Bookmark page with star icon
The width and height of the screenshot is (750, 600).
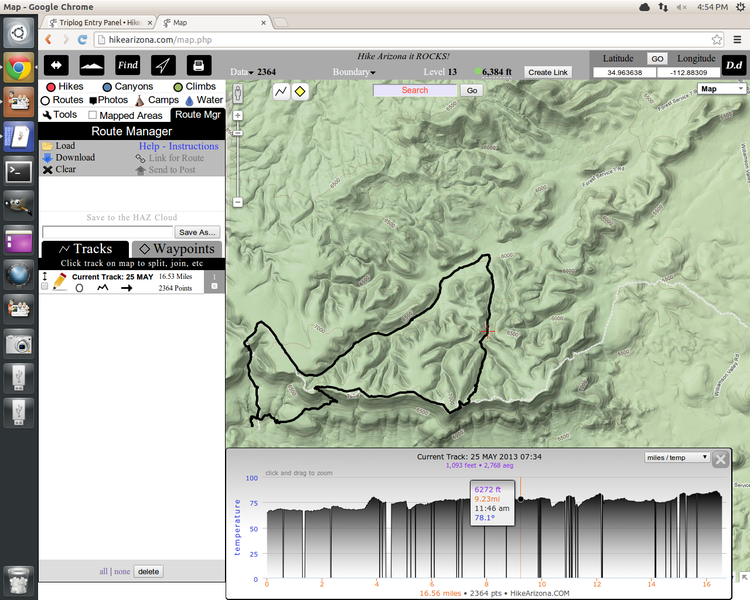coord(717,40)
